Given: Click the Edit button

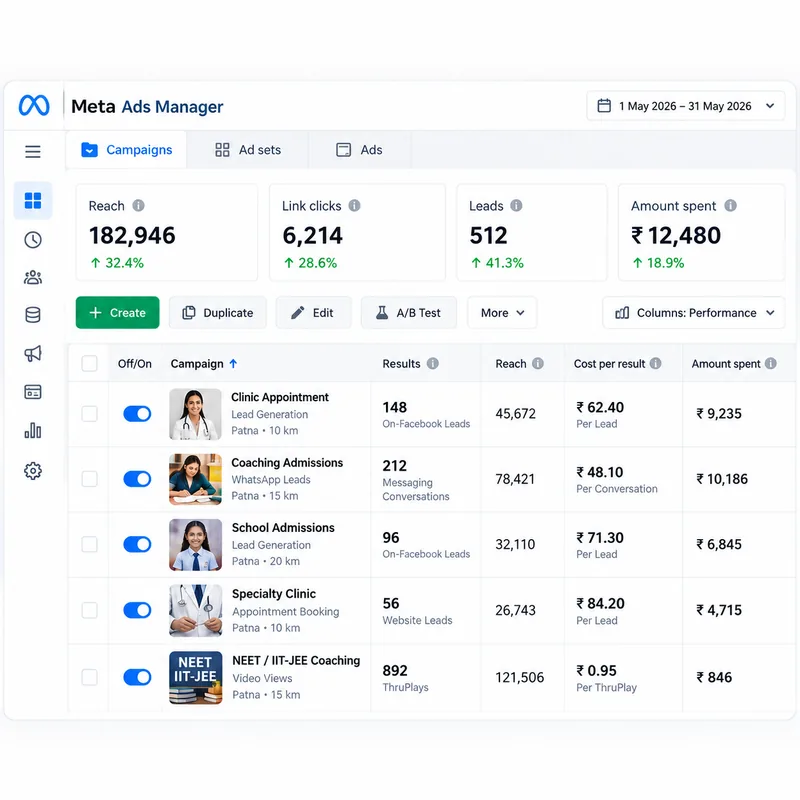Looking at the screenshot, I should pos(314,313).
